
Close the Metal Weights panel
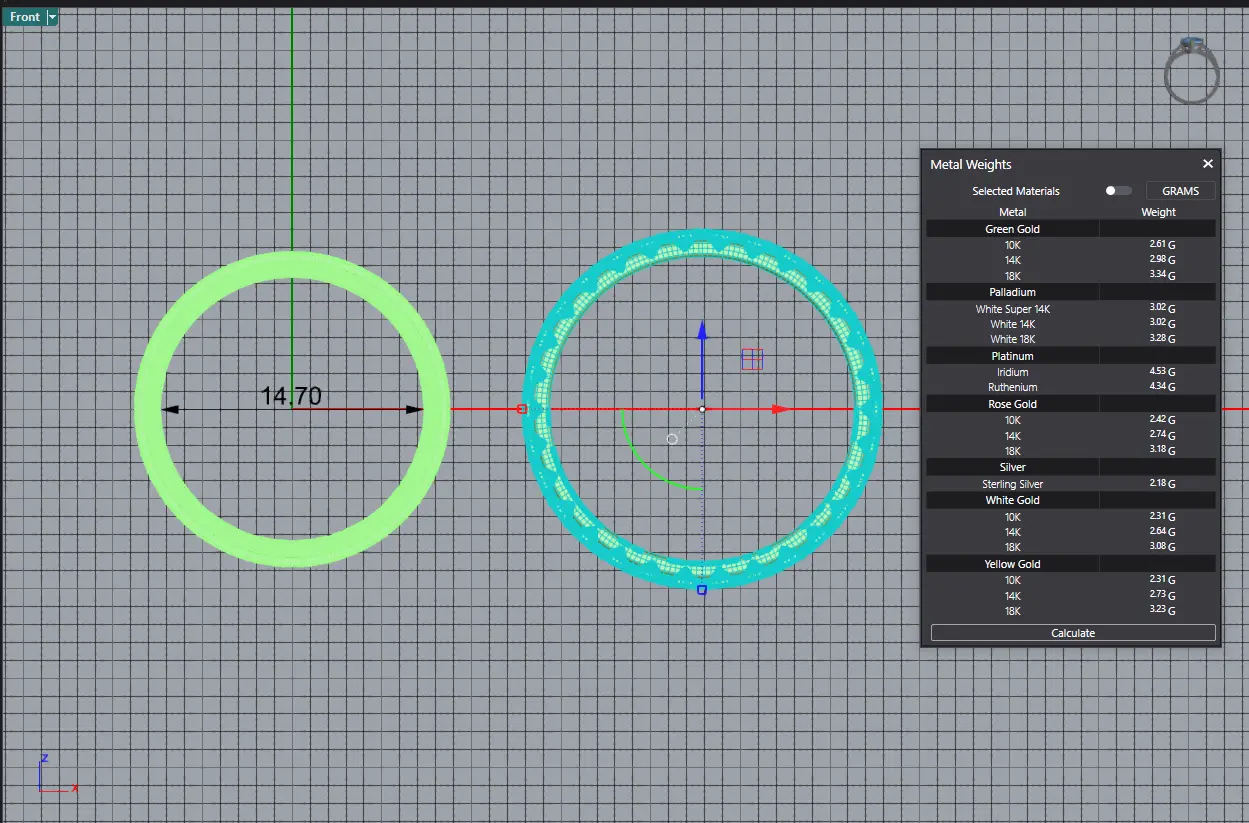point(1207,164)
